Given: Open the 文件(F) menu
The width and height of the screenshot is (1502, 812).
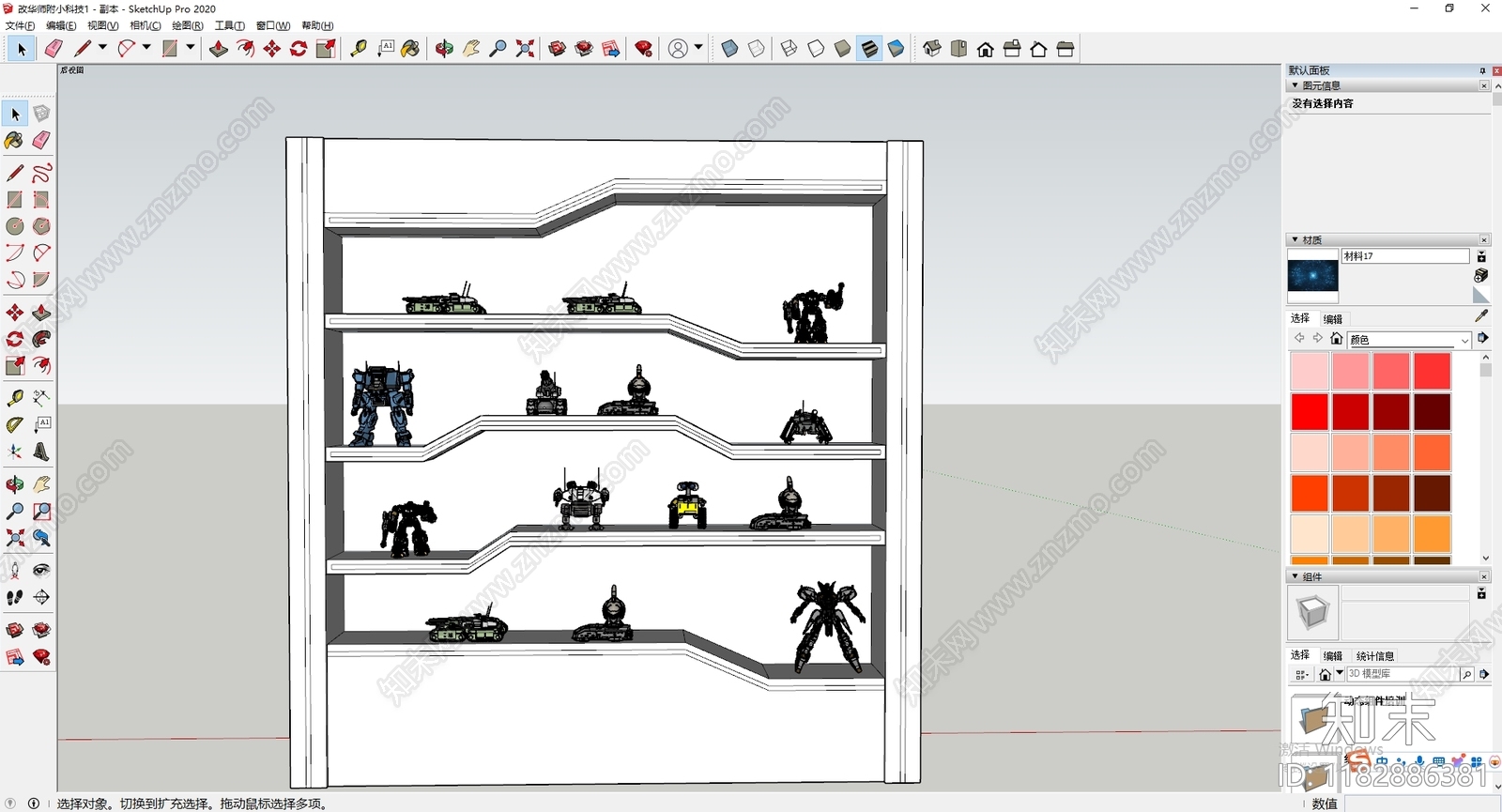Looking at the screenshot, I should coord(21,25).
